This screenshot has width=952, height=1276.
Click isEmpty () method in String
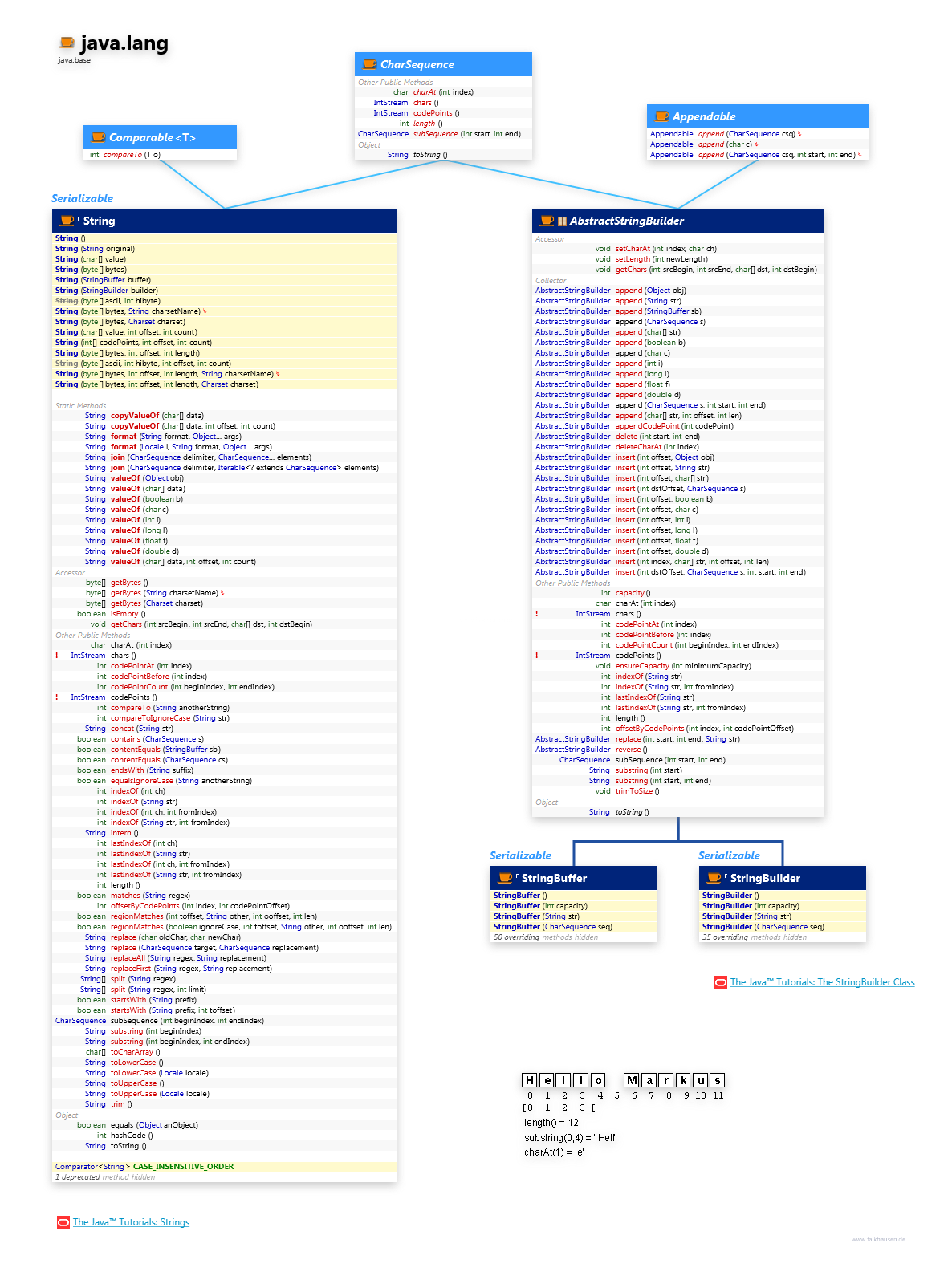pyautogui.click(x=128, y=614)
